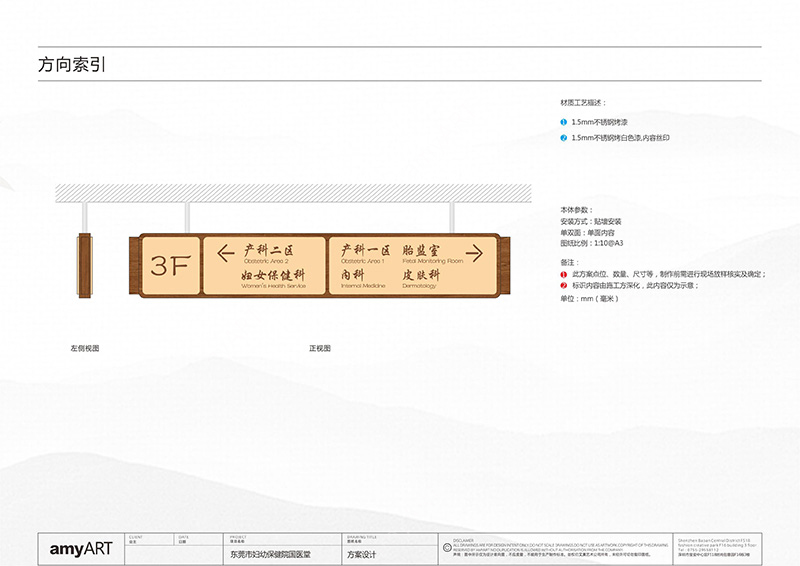Click Dermatology on the sign
Screen dimensions: 800x566
pyautogui.click(x=419, y=286)
